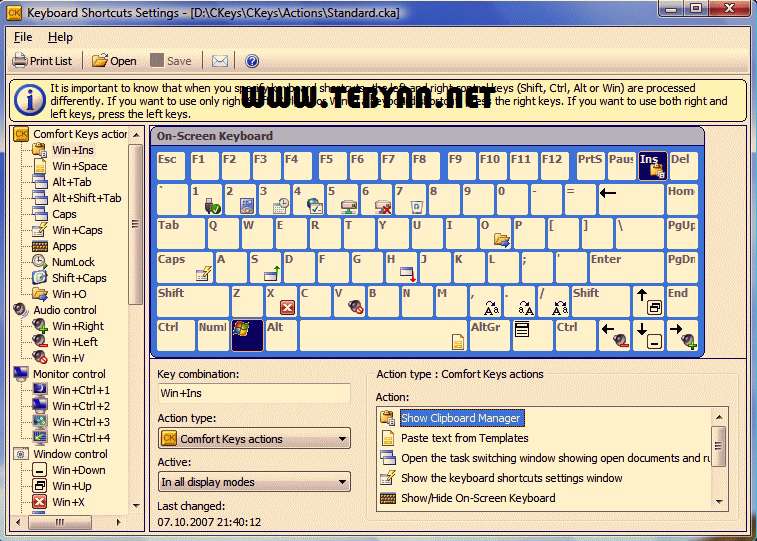Click the V key with mute speaker icon
The height and width of the screenshot is (541, 757).
click(x=349, y=301)
